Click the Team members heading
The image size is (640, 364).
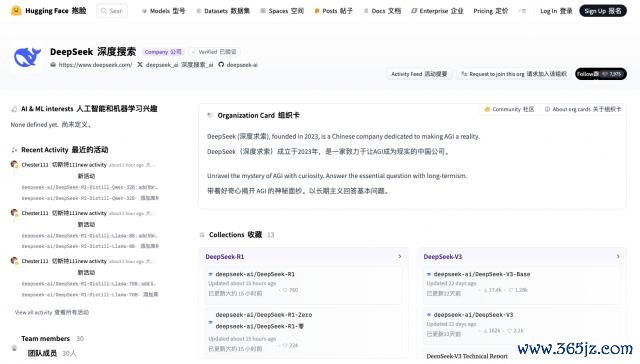point(46,339)
